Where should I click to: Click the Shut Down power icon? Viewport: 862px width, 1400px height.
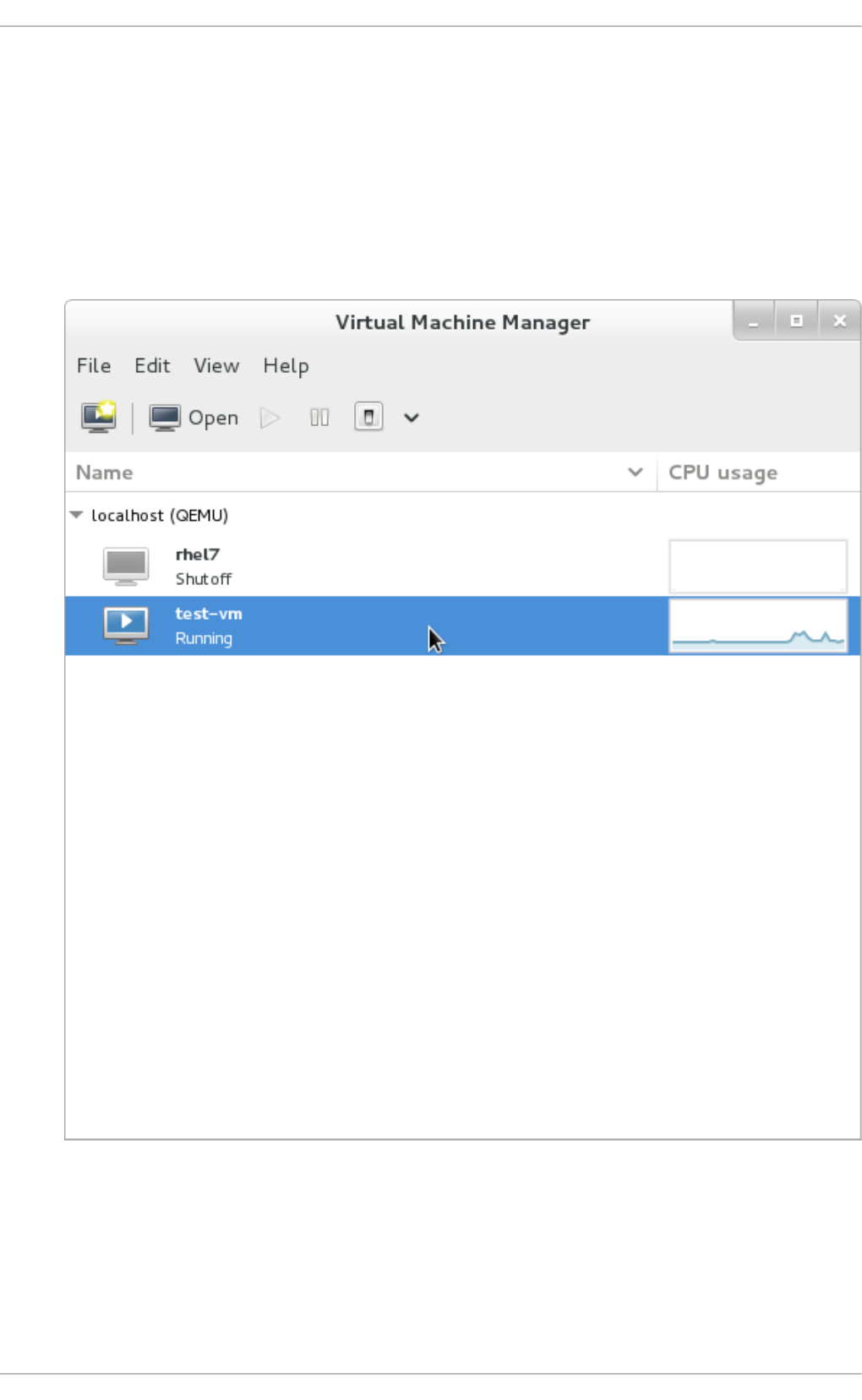(368, 417)
